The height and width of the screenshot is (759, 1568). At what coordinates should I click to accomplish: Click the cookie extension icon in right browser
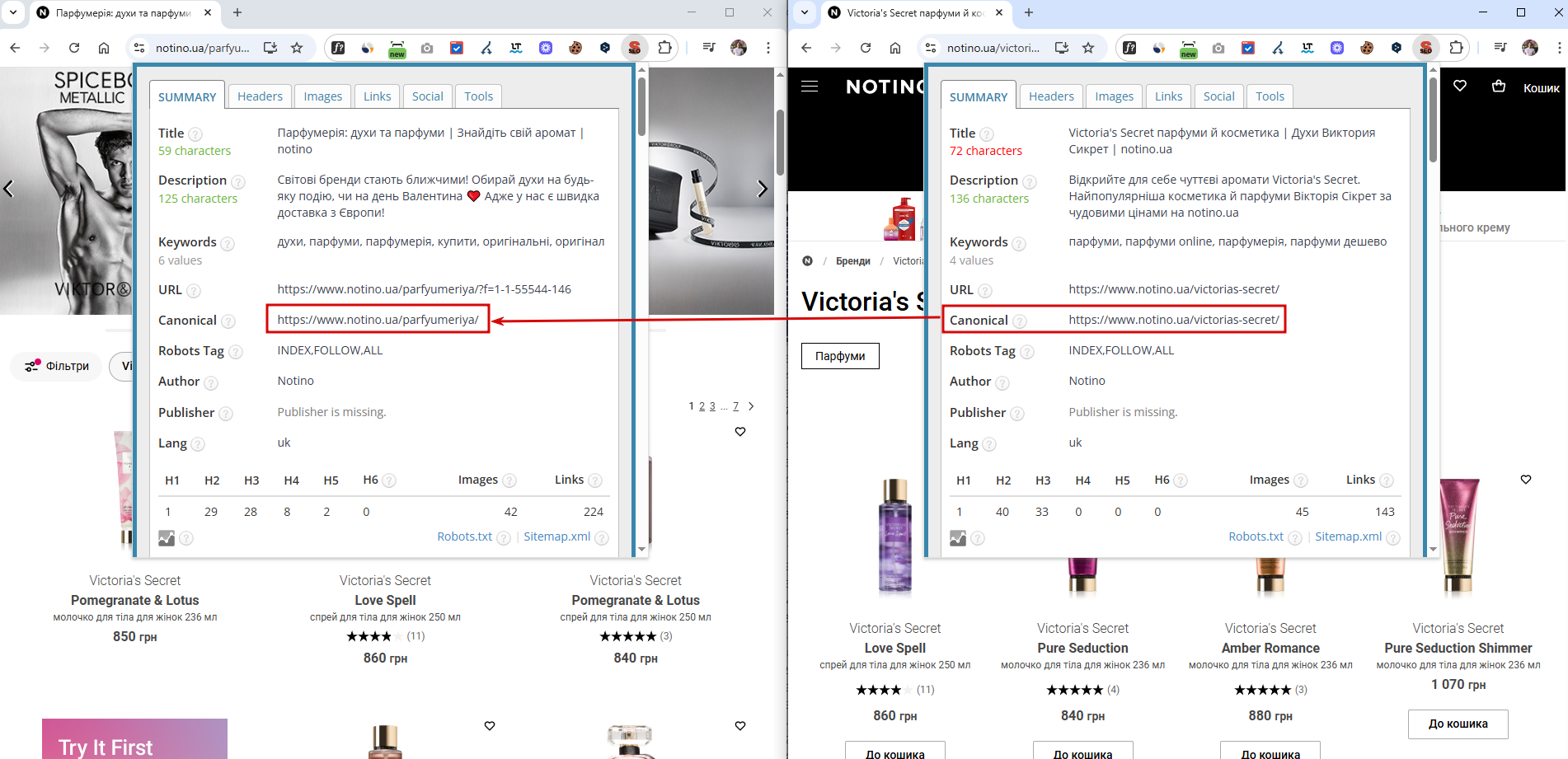1367,48
